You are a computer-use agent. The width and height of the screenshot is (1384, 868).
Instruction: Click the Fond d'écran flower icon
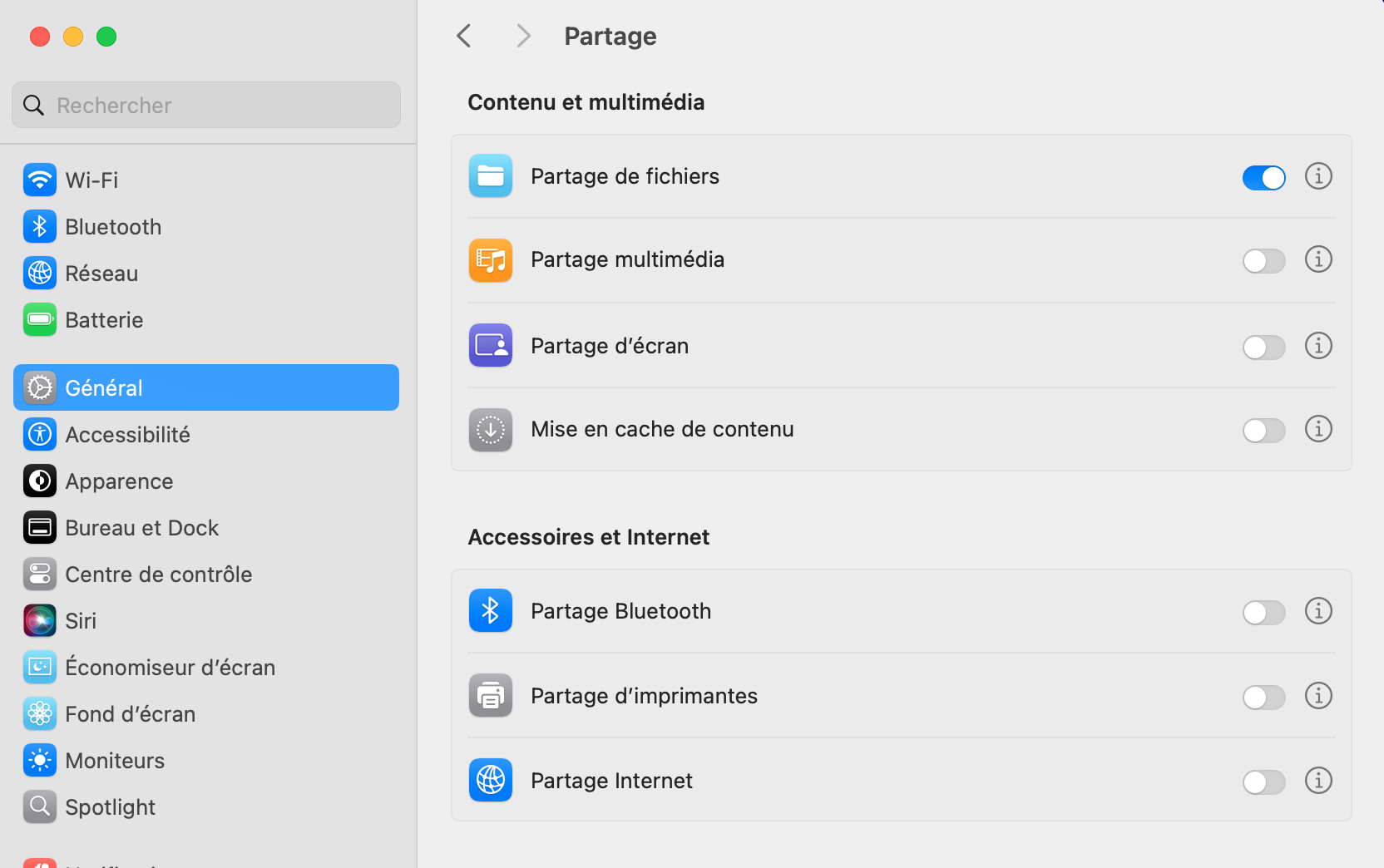point(40,713)
